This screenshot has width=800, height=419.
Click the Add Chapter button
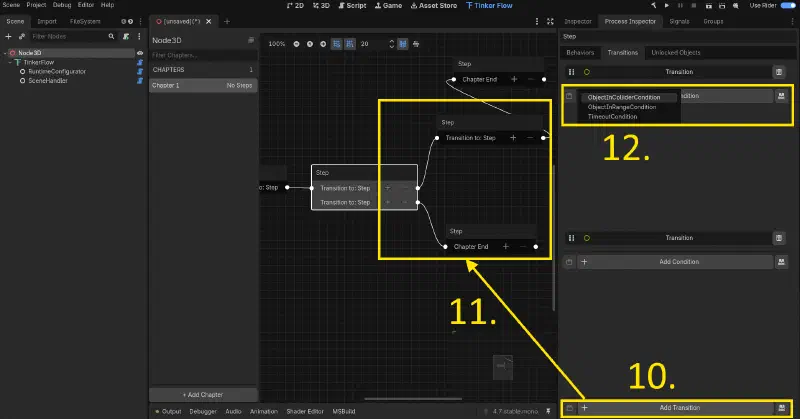[x=203, y=395]
